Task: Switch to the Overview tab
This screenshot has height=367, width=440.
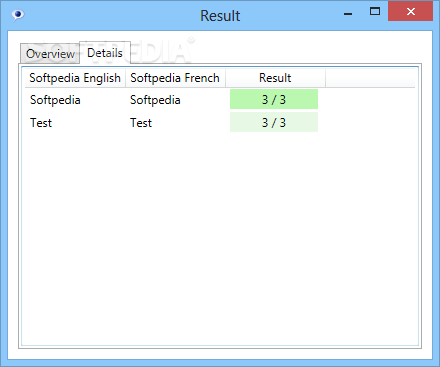Action: (x=50, y=54)
